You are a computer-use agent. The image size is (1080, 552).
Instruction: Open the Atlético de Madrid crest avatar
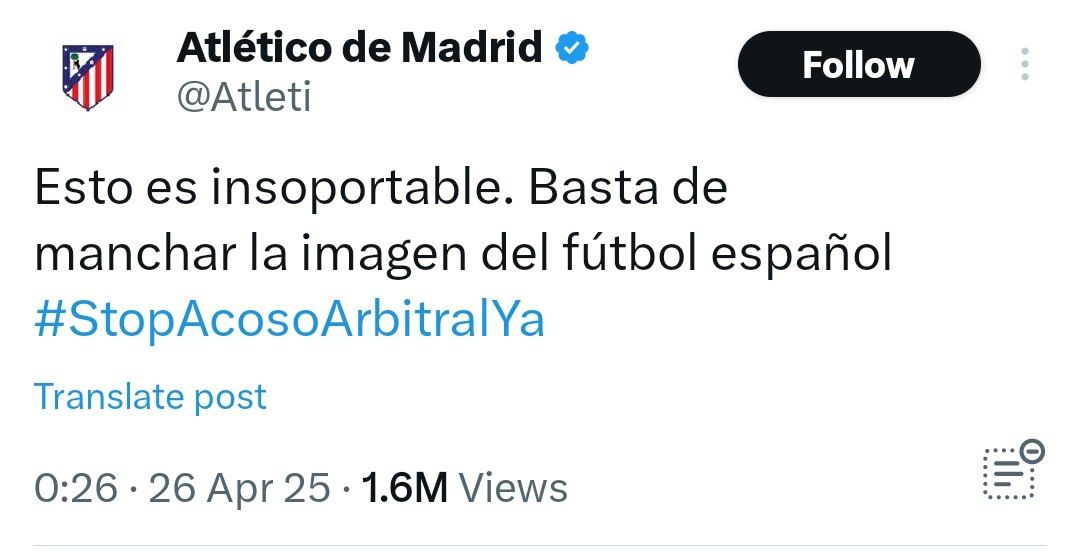(87, 76)
